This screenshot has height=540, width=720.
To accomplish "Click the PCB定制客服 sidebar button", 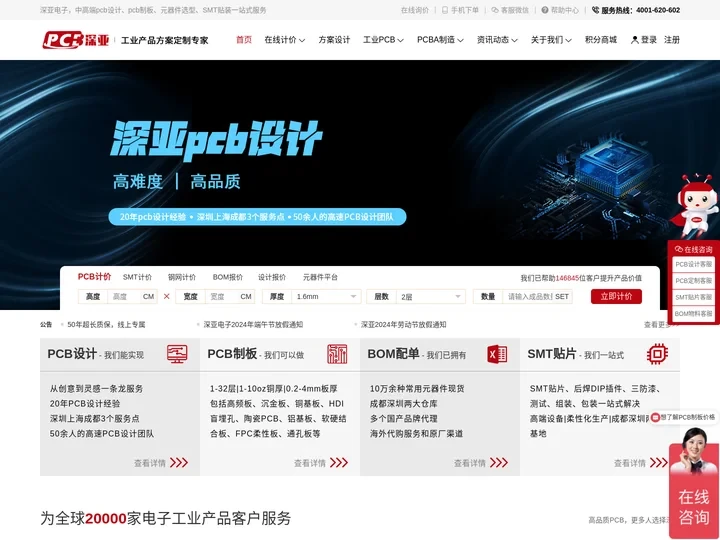I will (693, 281).
